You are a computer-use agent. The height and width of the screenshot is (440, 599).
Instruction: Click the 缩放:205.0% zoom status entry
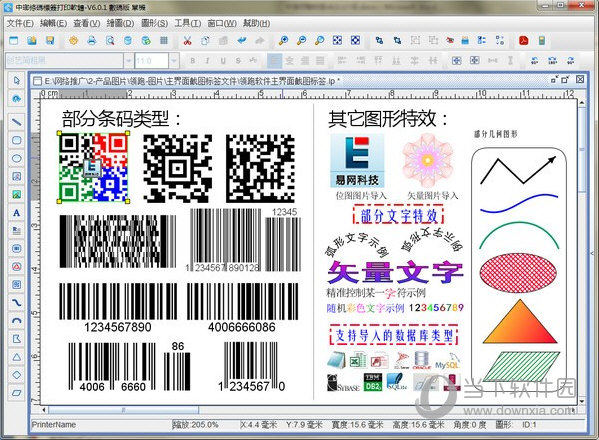(x=196, y=425)
